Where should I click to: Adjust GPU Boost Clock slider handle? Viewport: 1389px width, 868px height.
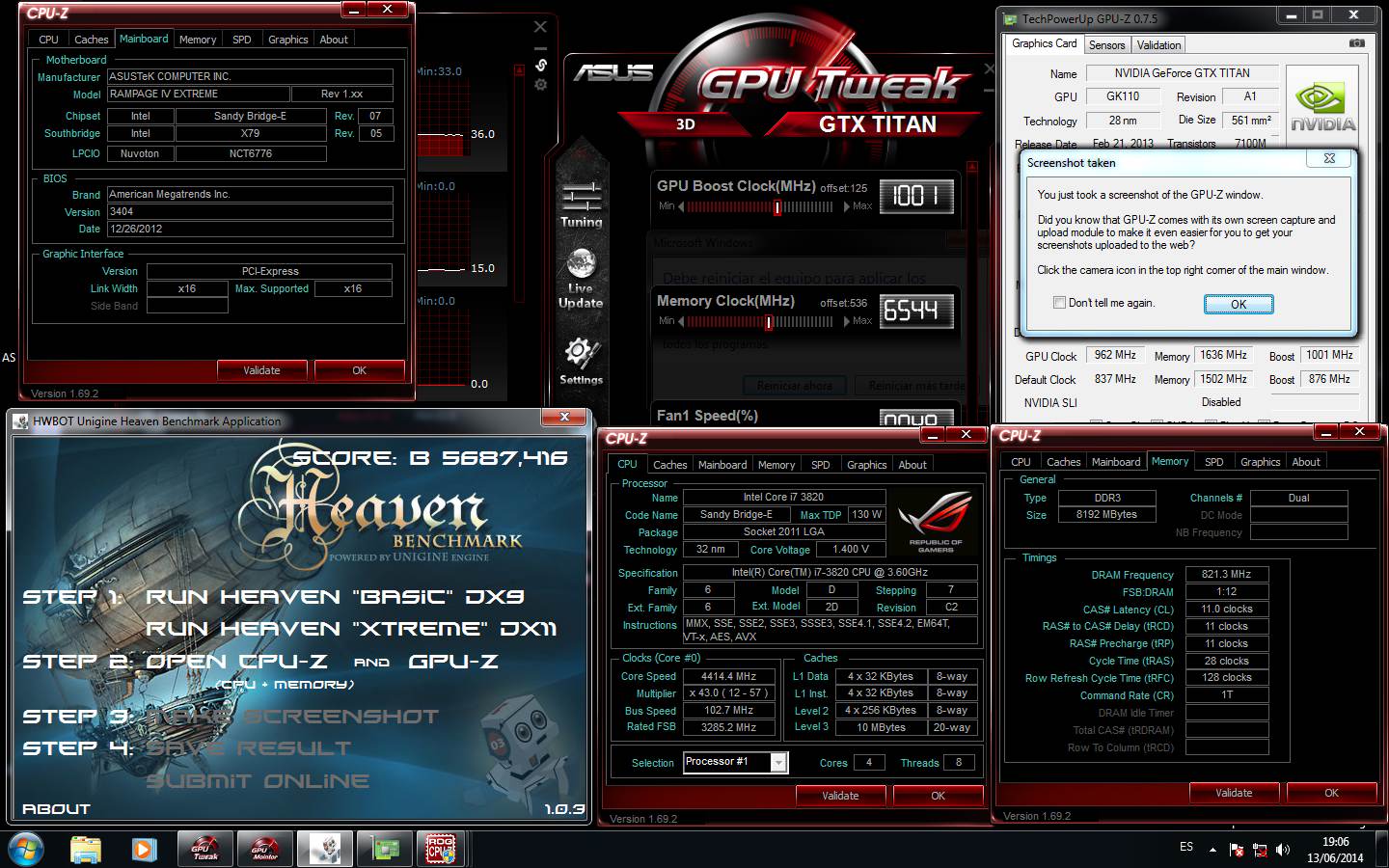(x=776, y=206)
